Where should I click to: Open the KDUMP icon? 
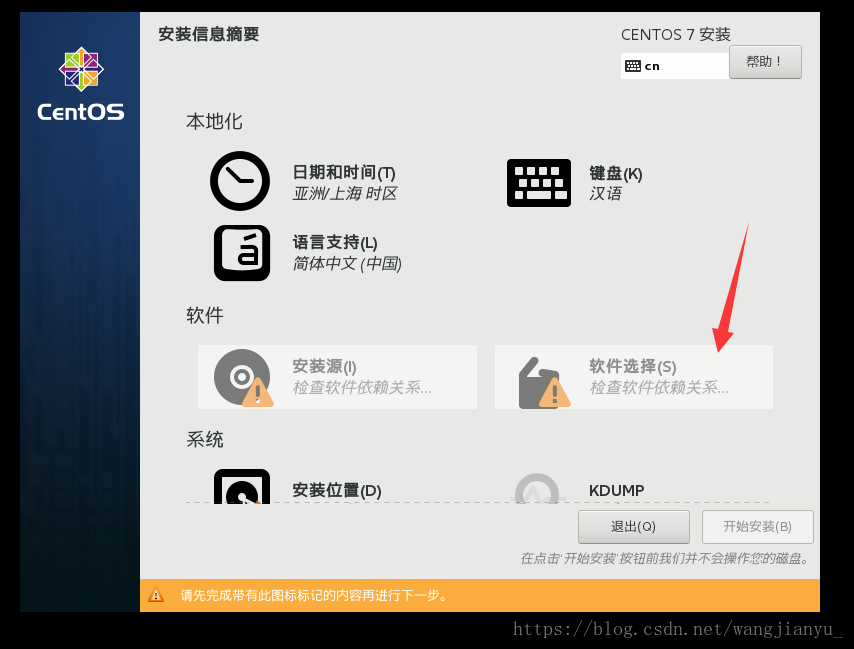[538, 488]
